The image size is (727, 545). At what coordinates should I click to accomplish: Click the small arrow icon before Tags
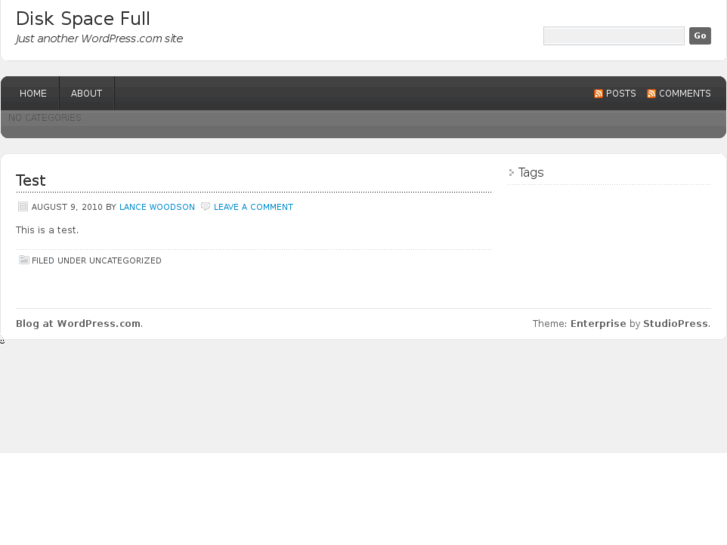tap(511, 173)
